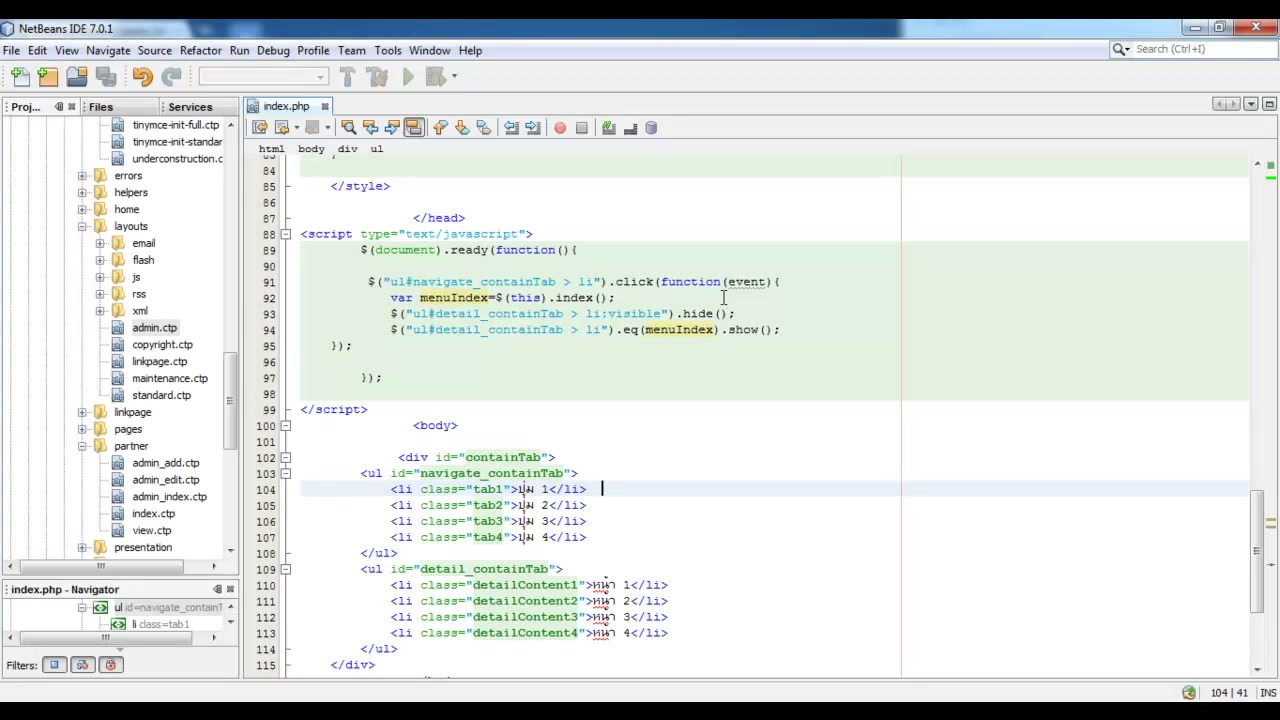Click the Find Selection magnifier icon
1280x720 pixels.
point(348,128)
